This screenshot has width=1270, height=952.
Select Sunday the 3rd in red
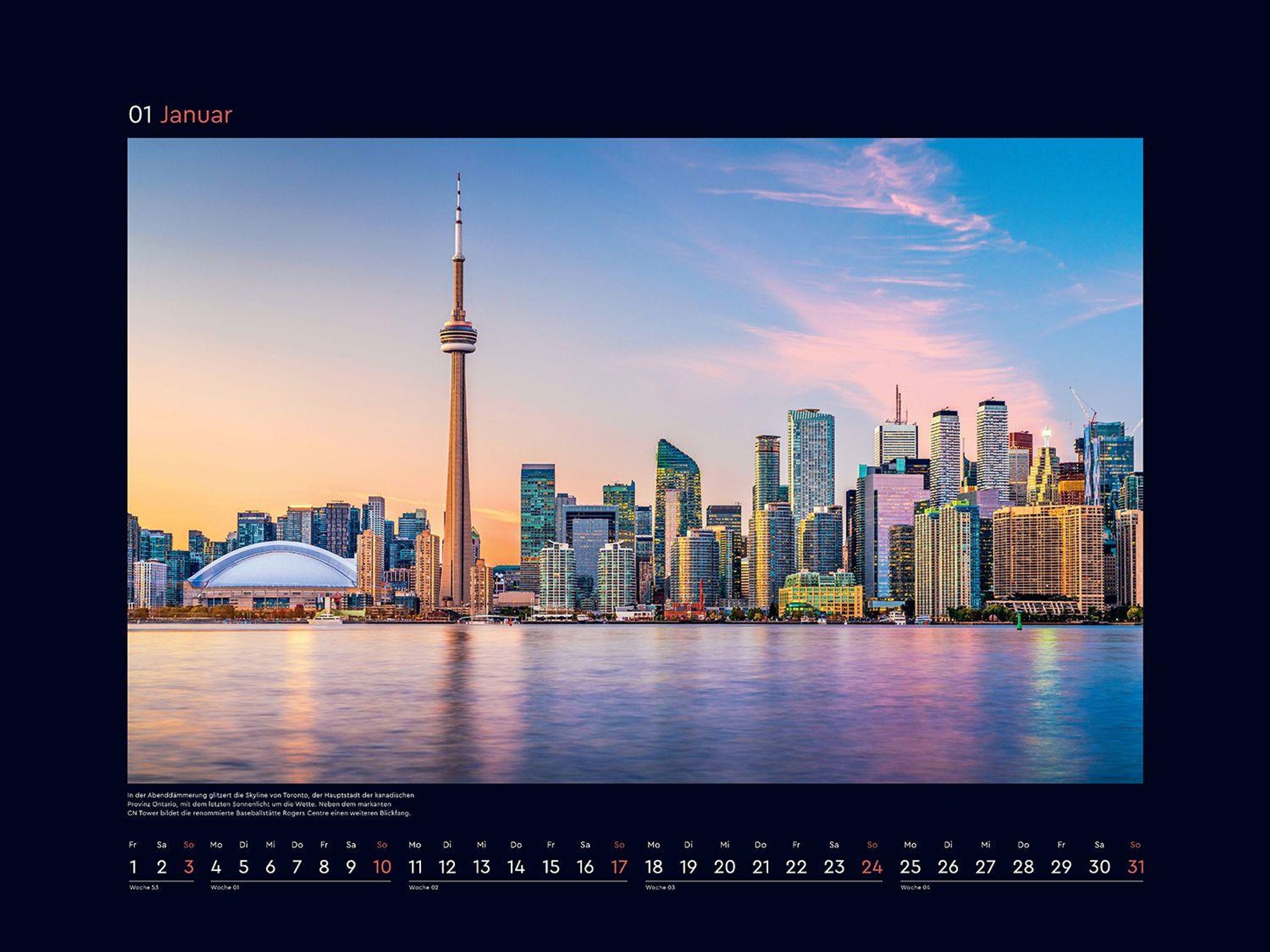pos(188,866)
